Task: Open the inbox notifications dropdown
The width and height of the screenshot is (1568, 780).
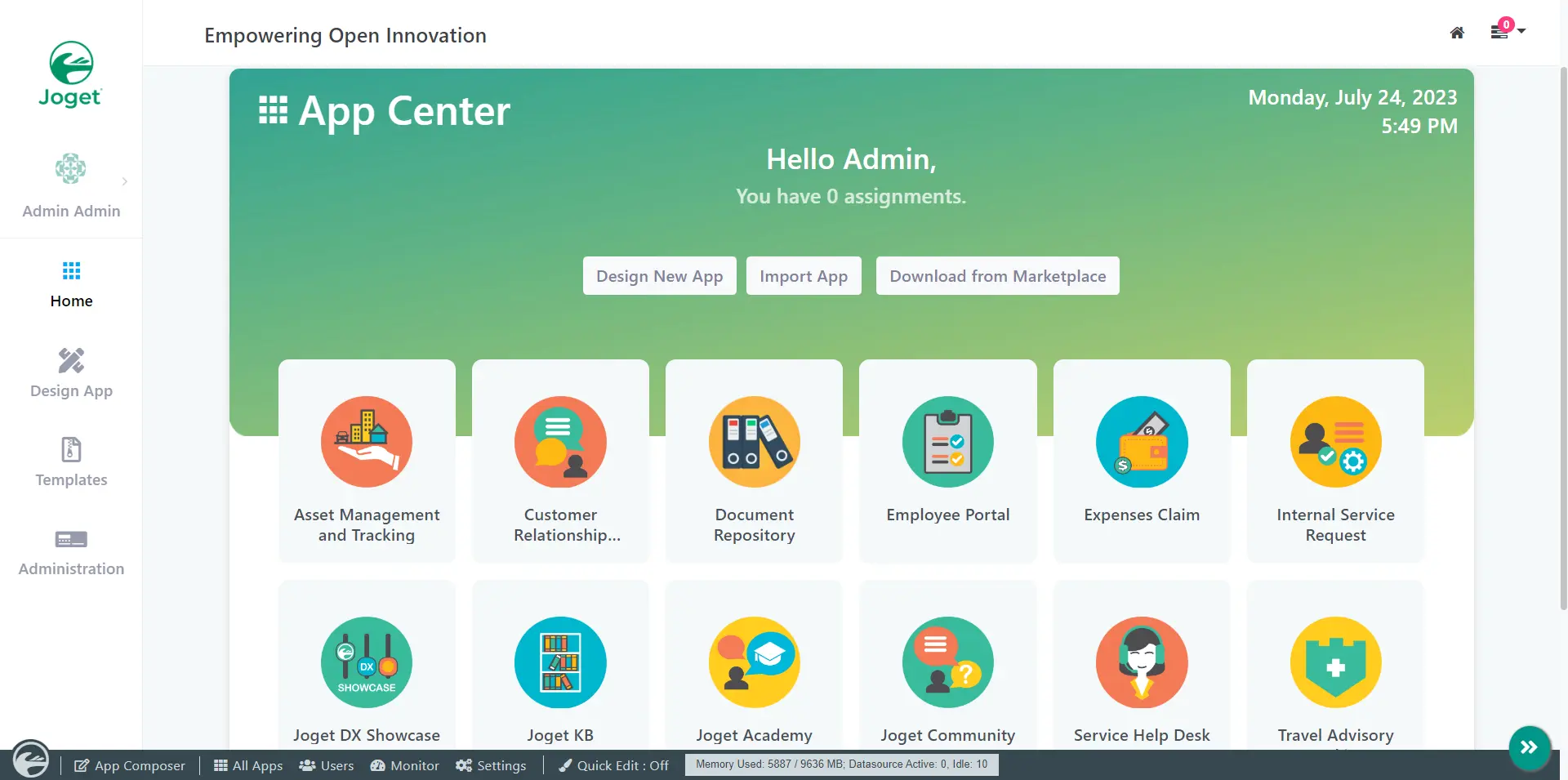Action: point(1508,30)
